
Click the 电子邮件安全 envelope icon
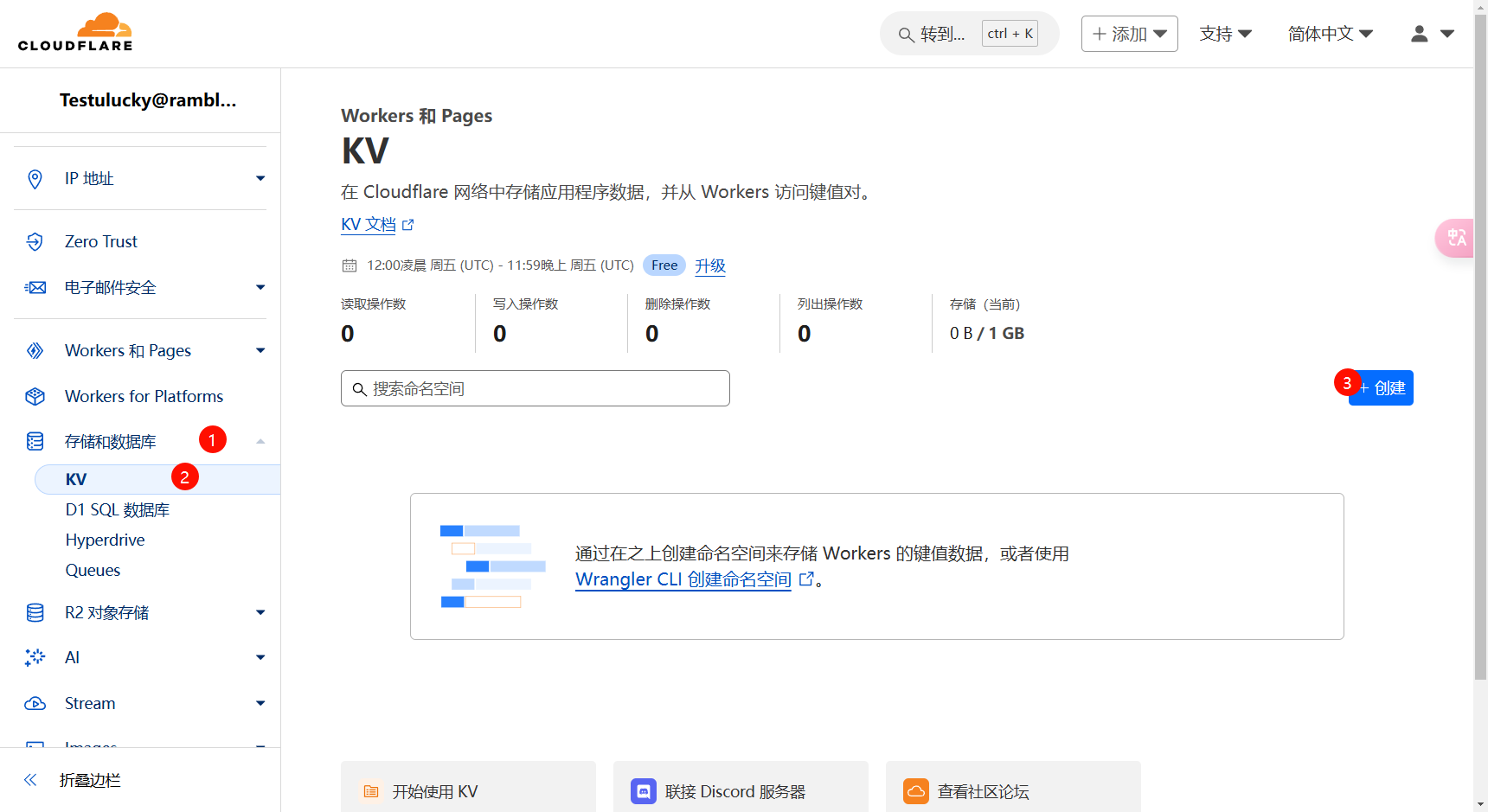point(35,287)
